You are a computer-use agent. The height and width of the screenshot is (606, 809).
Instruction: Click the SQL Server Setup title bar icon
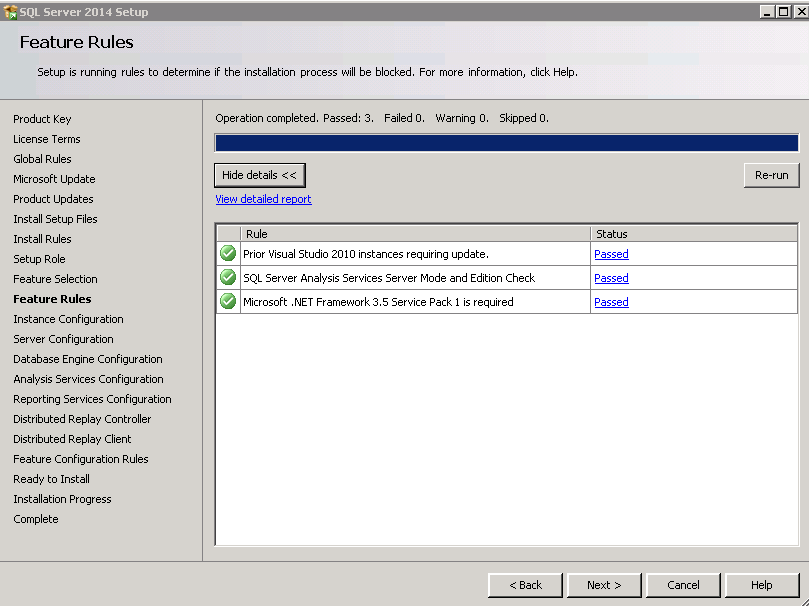click(x=10, y=11)
